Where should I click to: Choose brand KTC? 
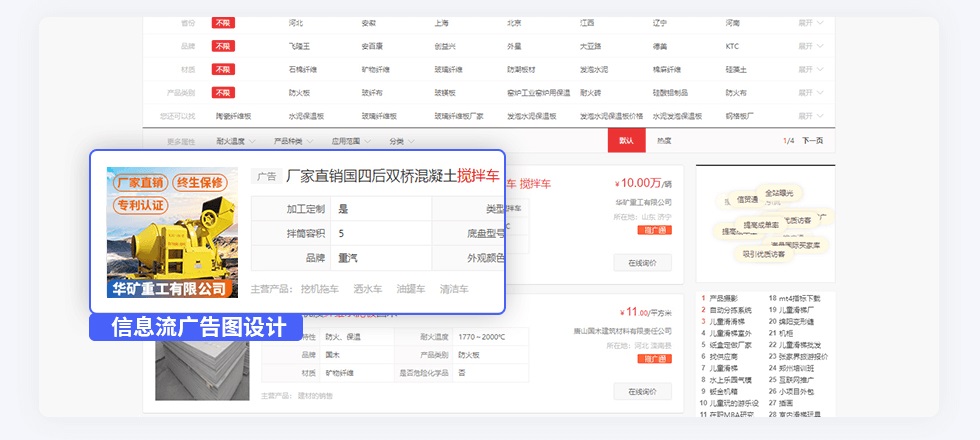point(732,46)
